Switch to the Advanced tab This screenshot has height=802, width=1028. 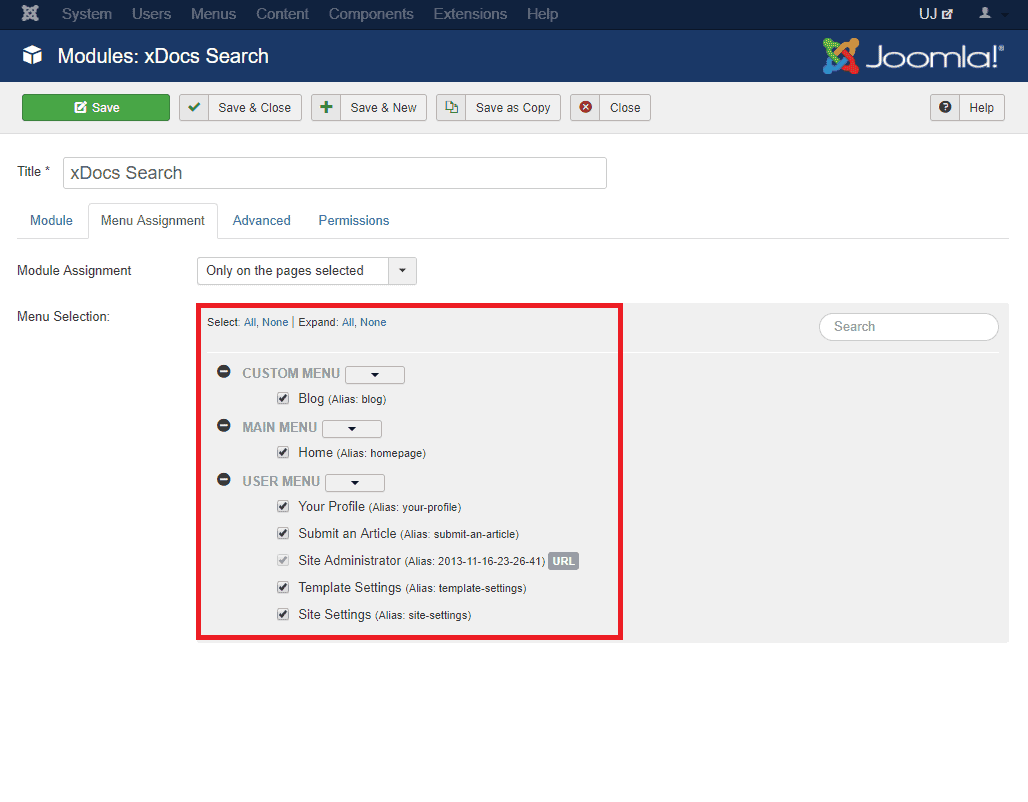point(261,220)
